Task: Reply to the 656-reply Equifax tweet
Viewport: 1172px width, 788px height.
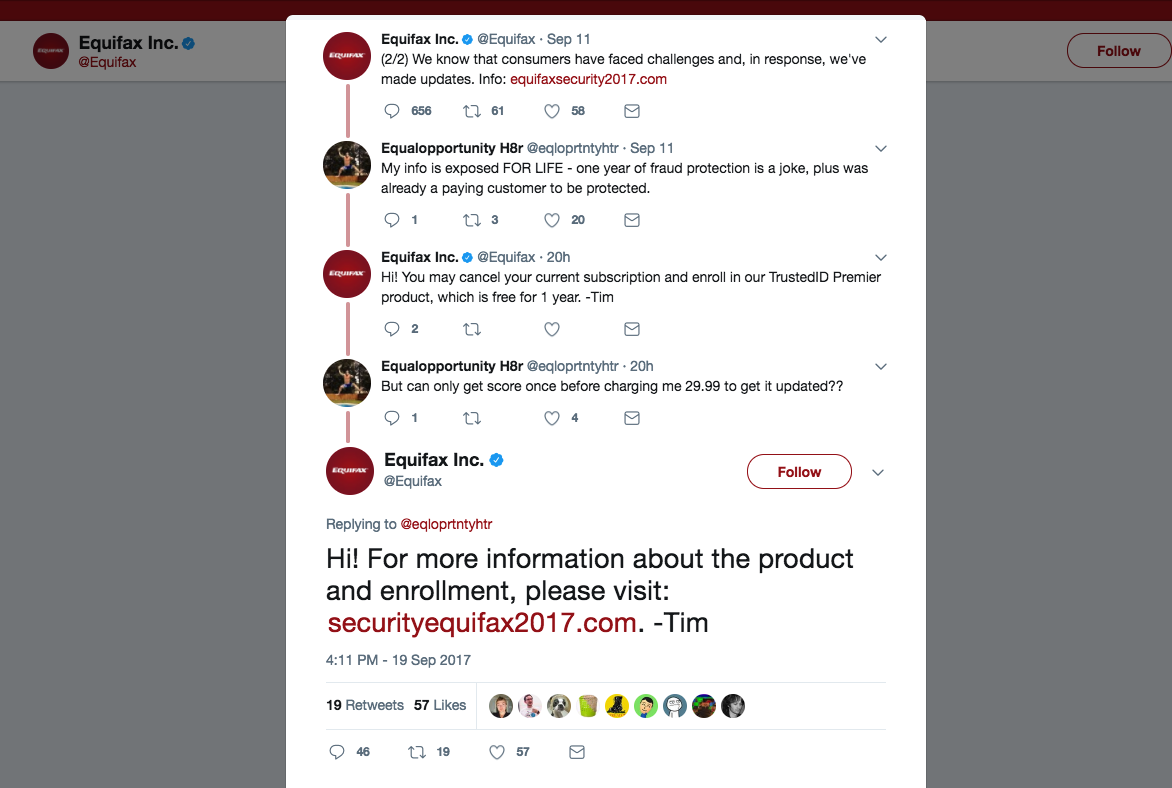Action: click(392, 111)
